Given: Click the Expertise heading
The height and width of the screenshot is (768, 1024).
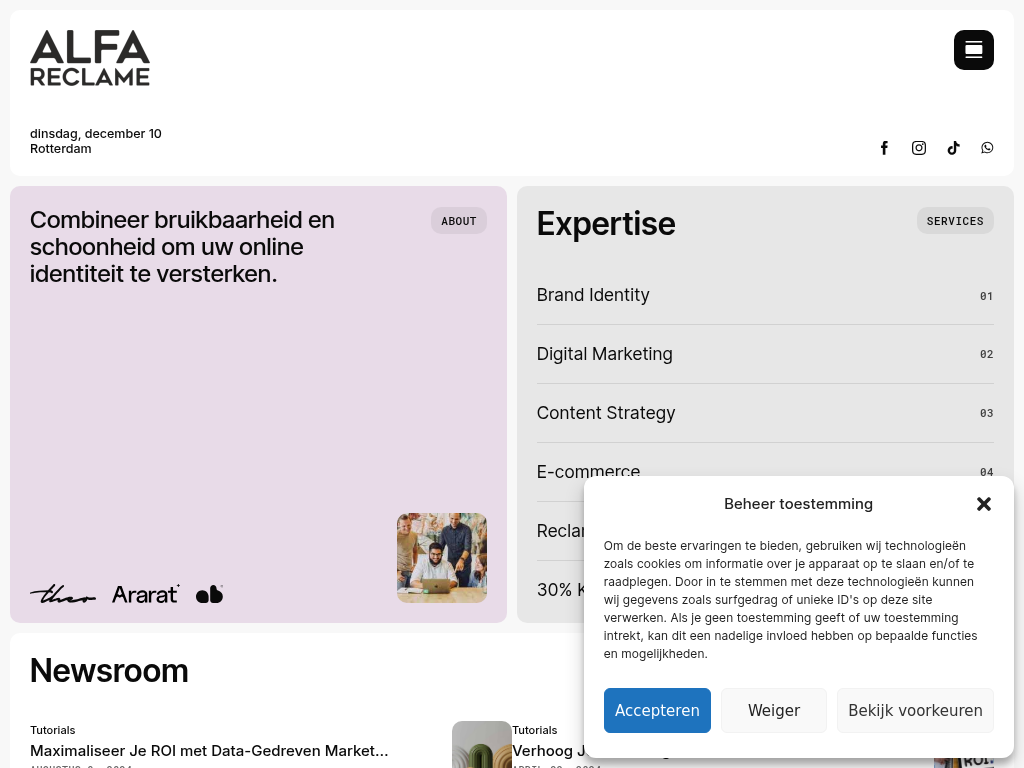Looking at the screenshot, I should [x=606, y=224].
